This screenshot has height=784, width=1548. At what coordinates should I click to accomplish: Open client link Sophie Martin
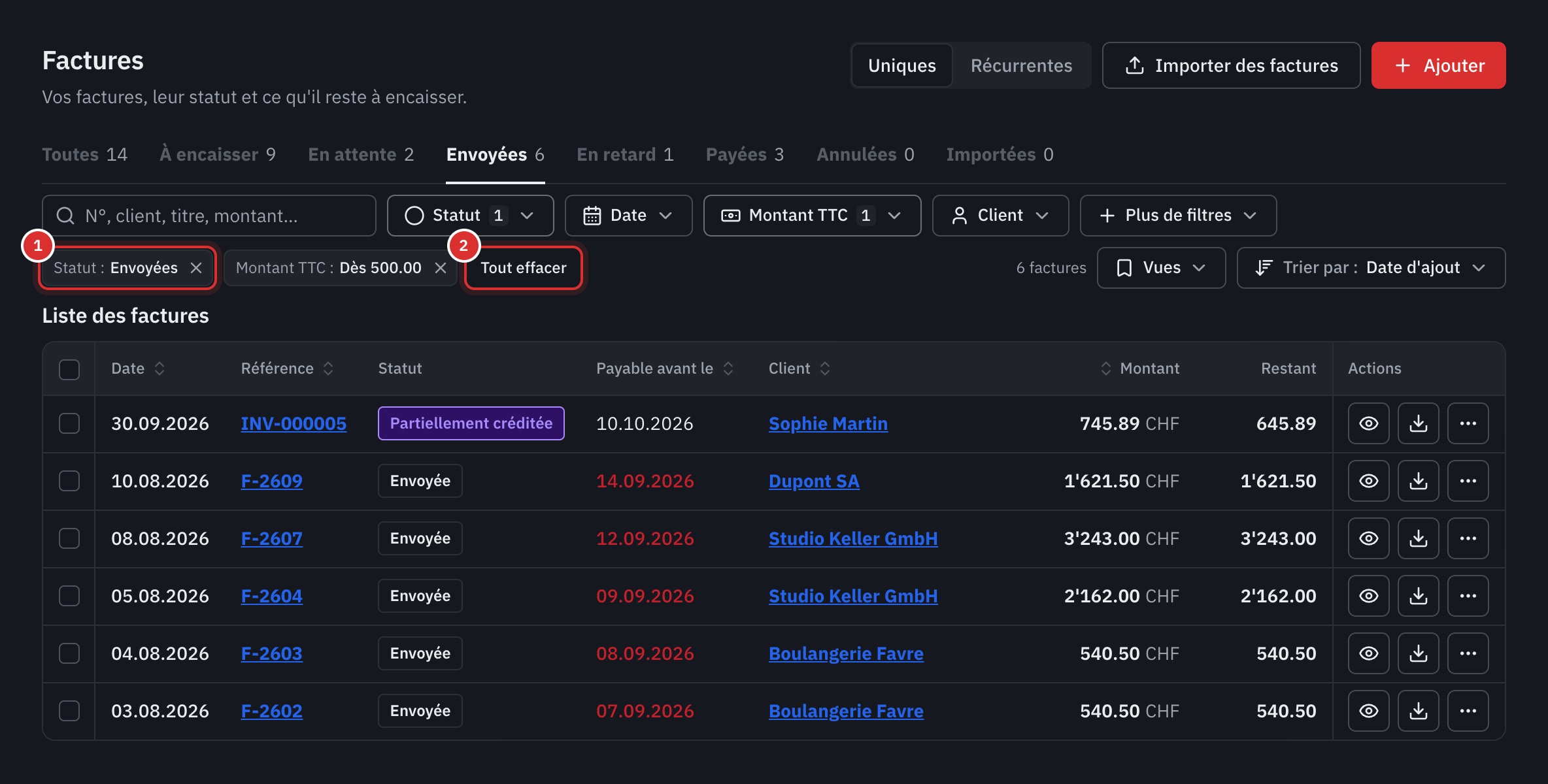pos(828,423)
